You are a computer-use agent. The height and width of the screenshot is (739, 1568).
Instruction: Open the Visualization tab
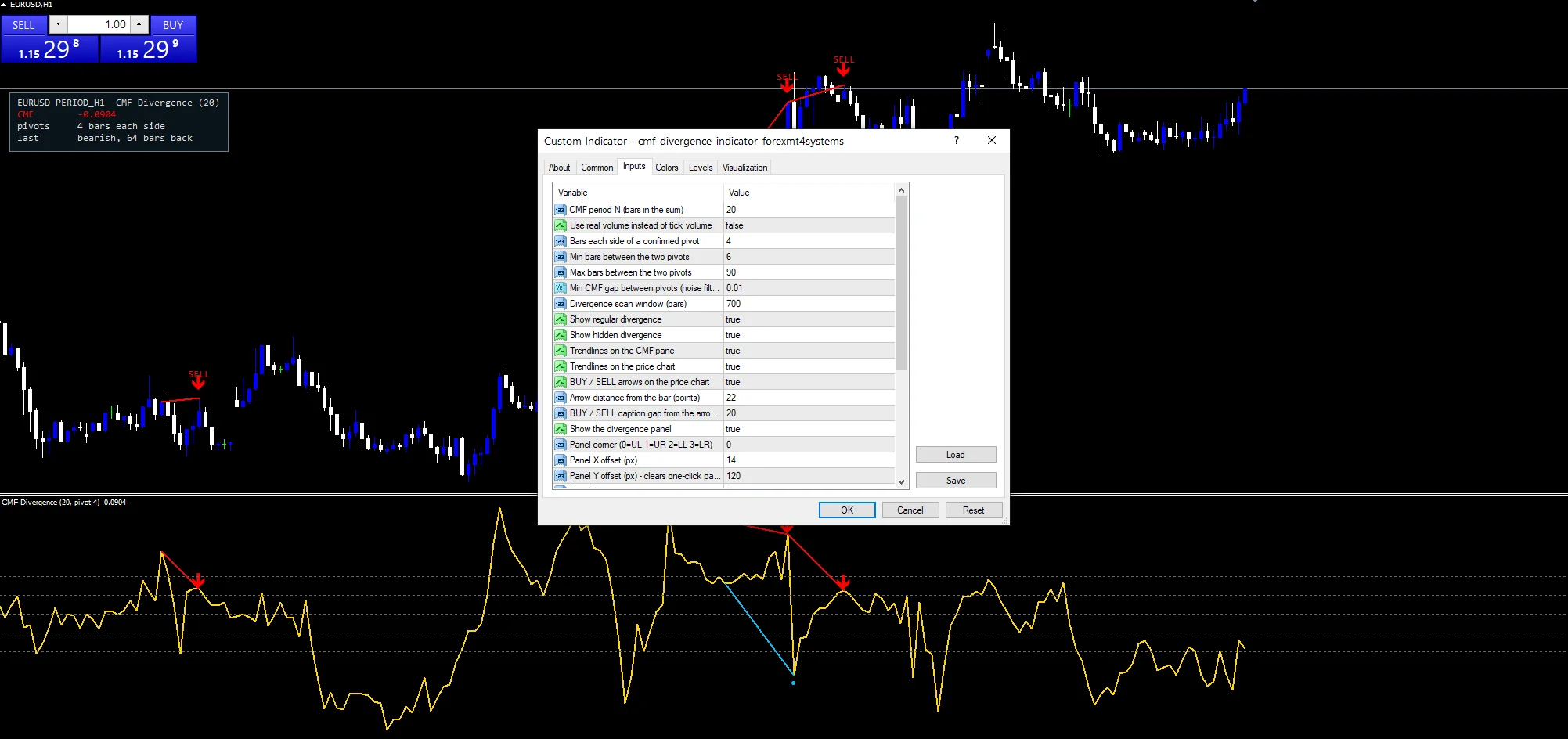[744, 168]
